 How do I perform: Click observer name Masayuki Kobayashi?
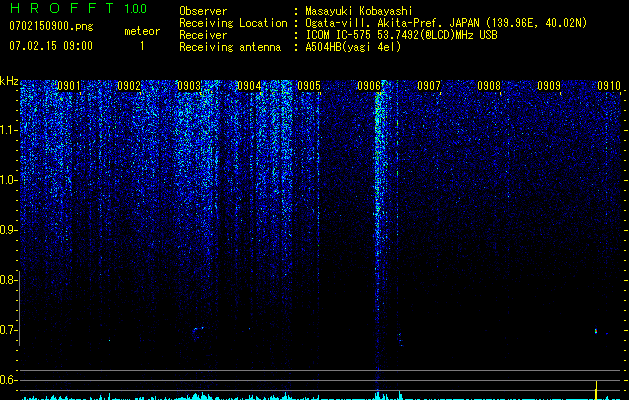pyautogui.click(x=359, y=11)
